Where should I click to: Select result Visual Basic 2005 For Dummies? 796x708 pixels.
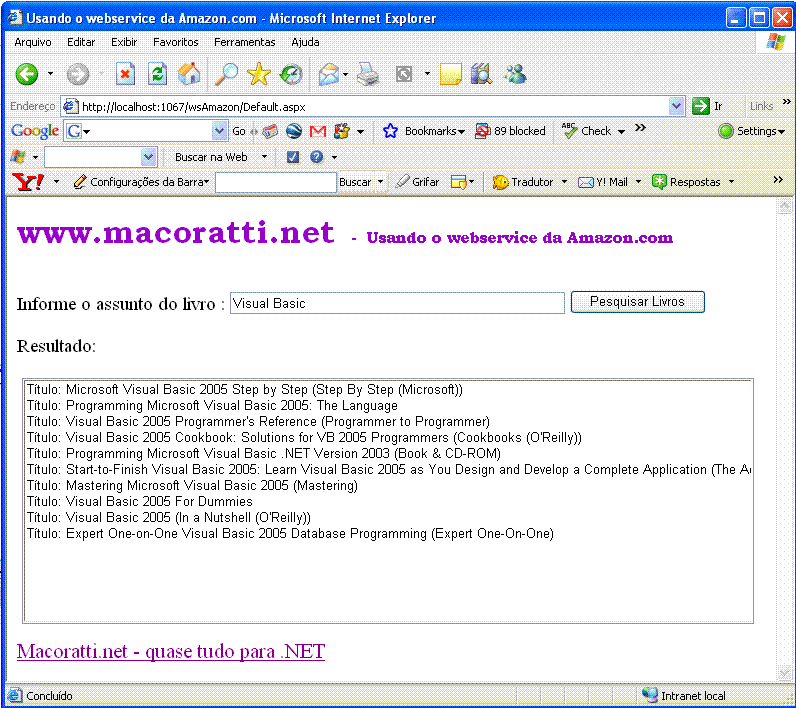tap(140, 501)
